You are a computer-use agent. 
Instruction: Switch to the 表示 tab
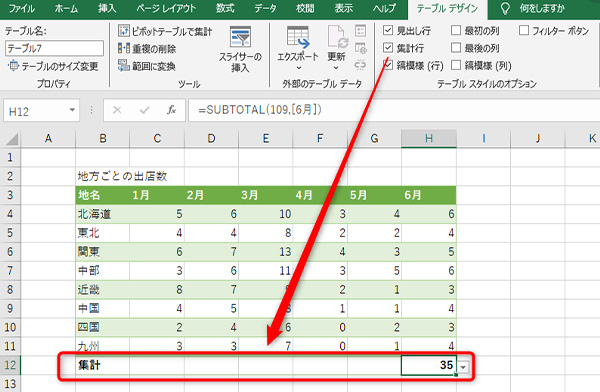[344, 8]
